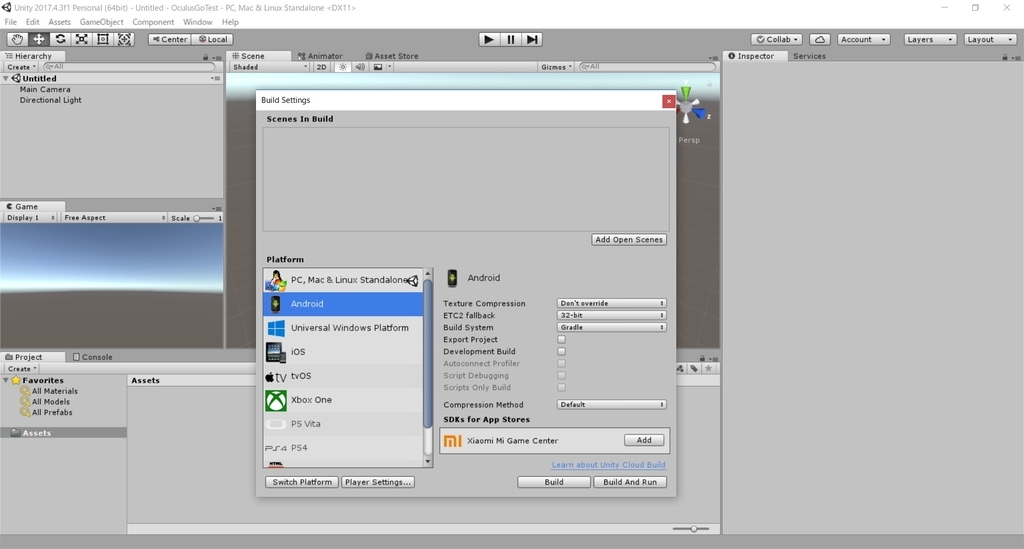Click the Xiaomi Mi logo icon
Image resolution: width=1024 pixels, height=549 pixels.
pyautogui.click(x=453, y=441)
